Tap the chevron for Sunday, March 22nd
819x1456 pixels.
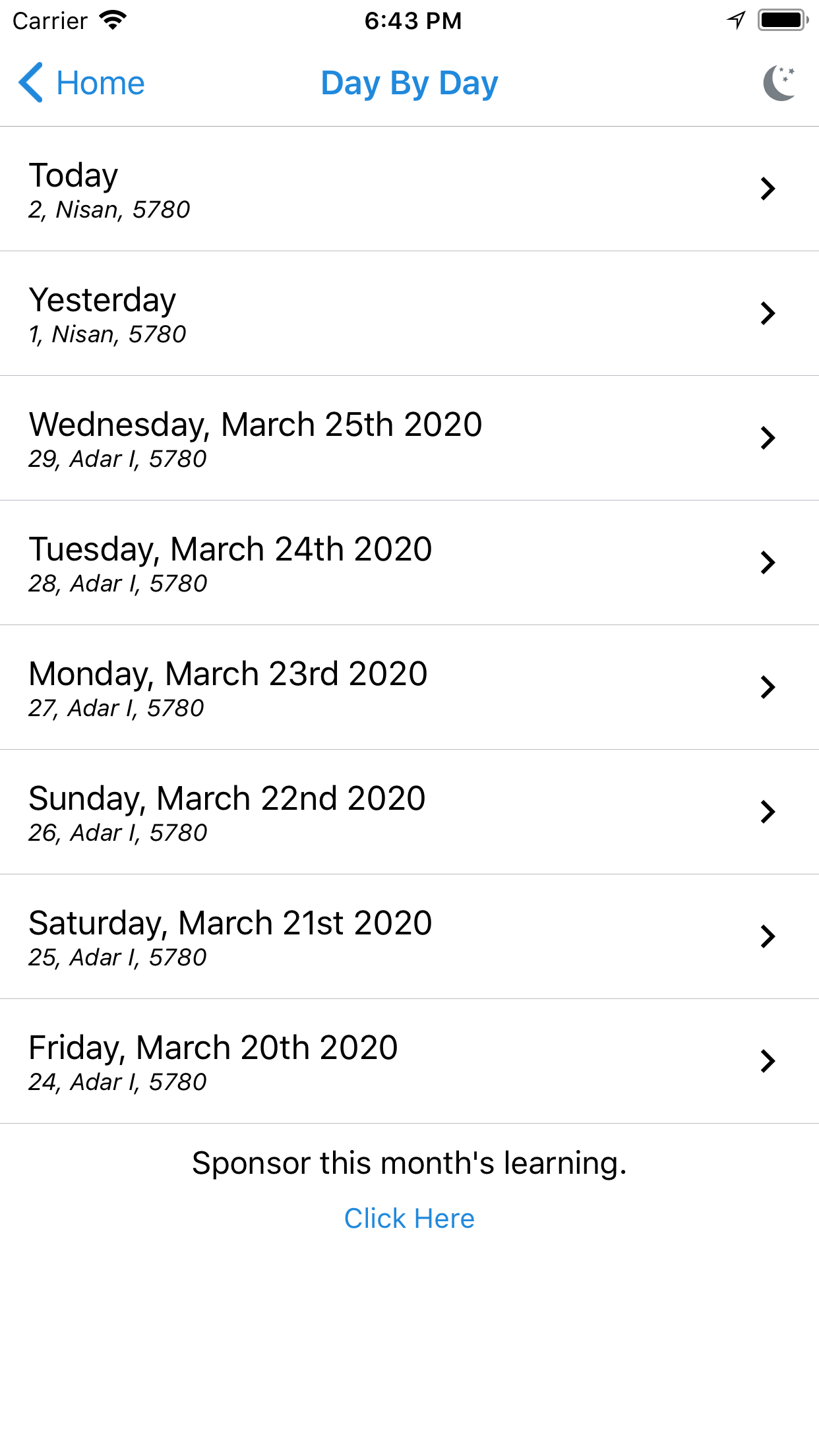click(768, 812)
